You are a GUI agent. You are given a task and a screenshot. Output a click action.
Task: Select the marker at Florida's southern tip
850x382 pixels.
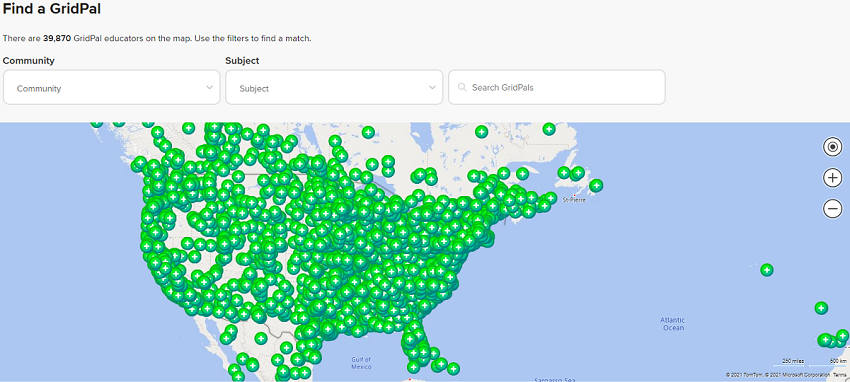pos(413,368)
